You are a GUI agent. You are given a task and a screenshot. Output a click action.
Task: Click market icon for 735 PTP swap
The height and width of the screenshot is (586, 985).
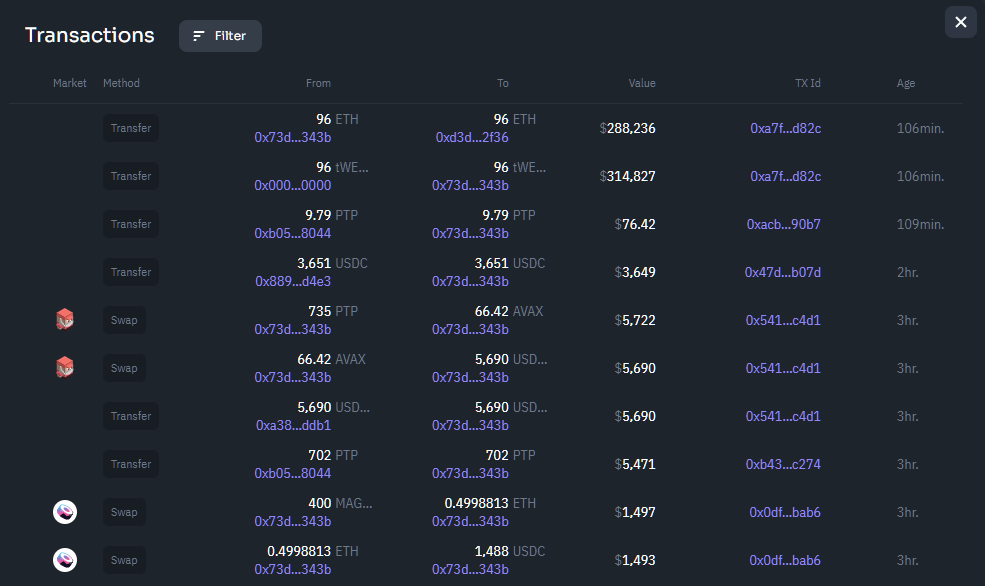[x=65, y=320]
